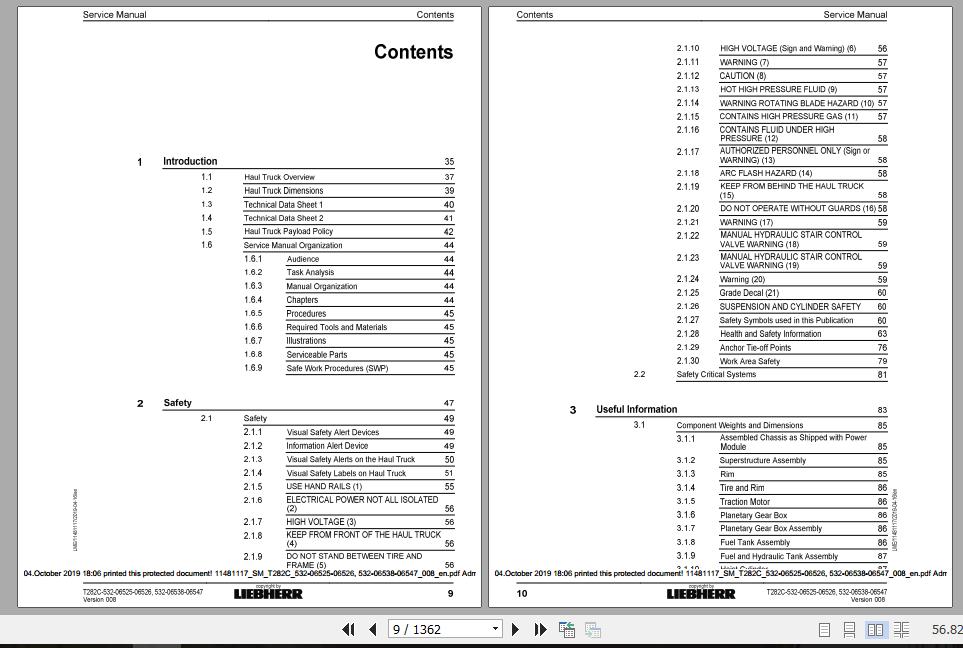
Task: Jump to the last page
Action: 540,629
